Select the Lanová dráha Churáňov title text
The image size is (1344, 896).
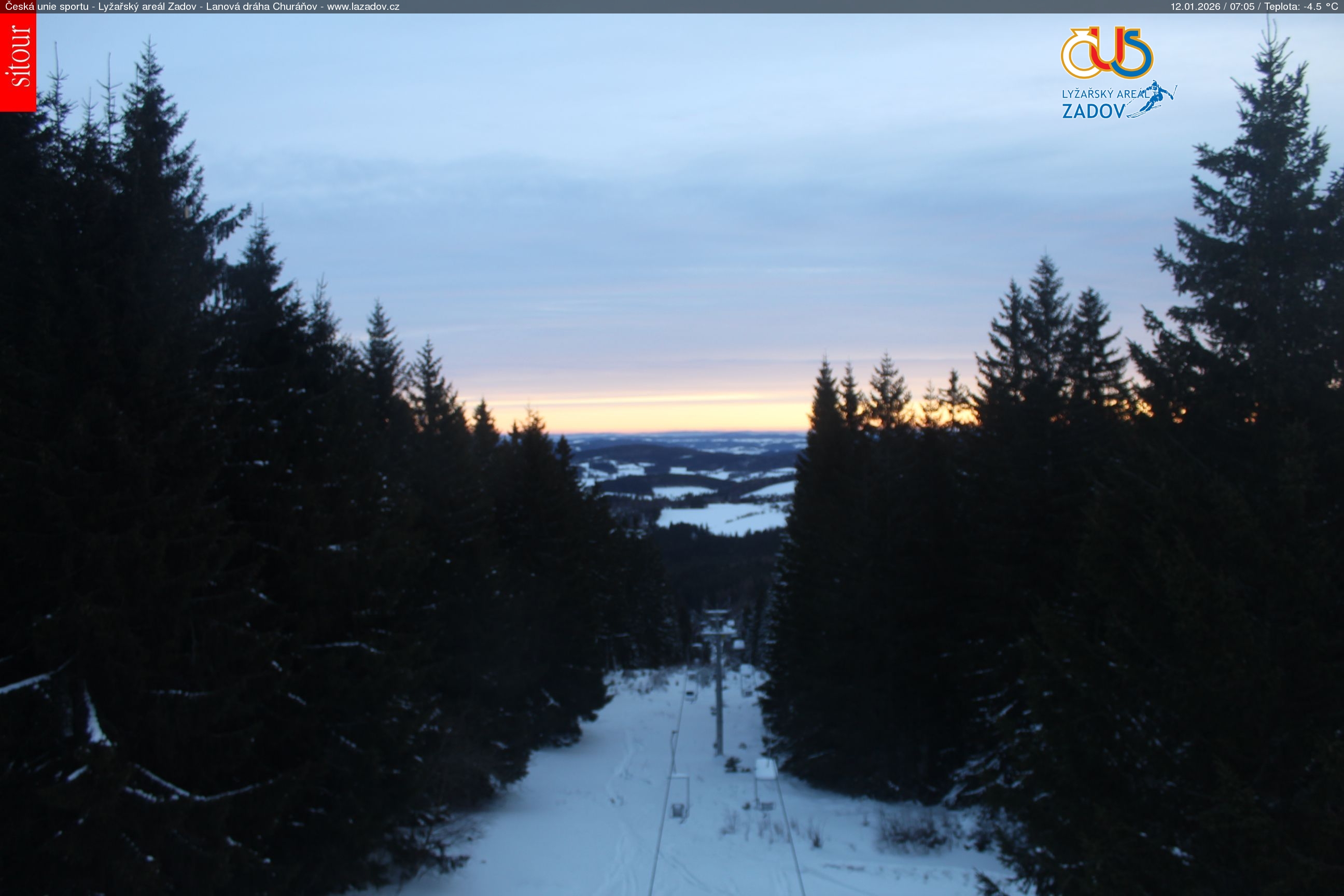(261, 7)
